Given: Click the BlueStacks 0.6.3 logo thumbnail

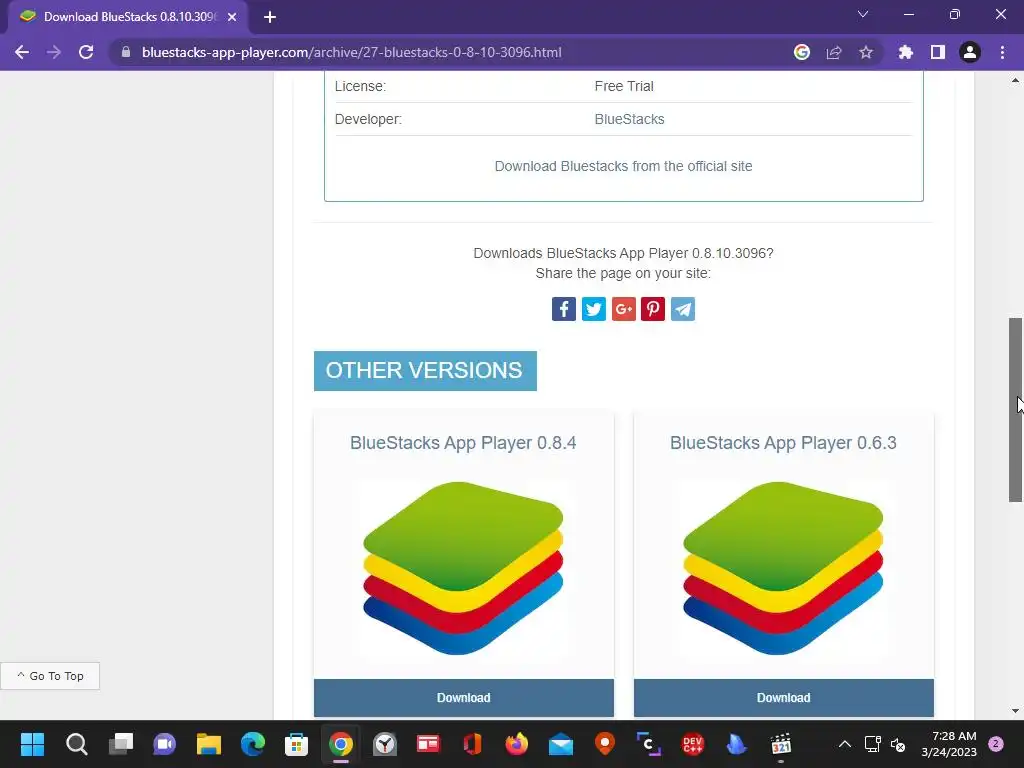Looking at the screenshot, I should click(x=783, y=568).
